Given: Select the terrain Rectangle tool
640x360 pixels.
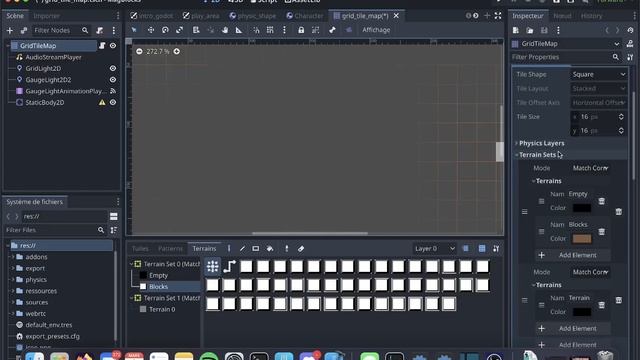Looking at the screenshot, I should 256,249.
